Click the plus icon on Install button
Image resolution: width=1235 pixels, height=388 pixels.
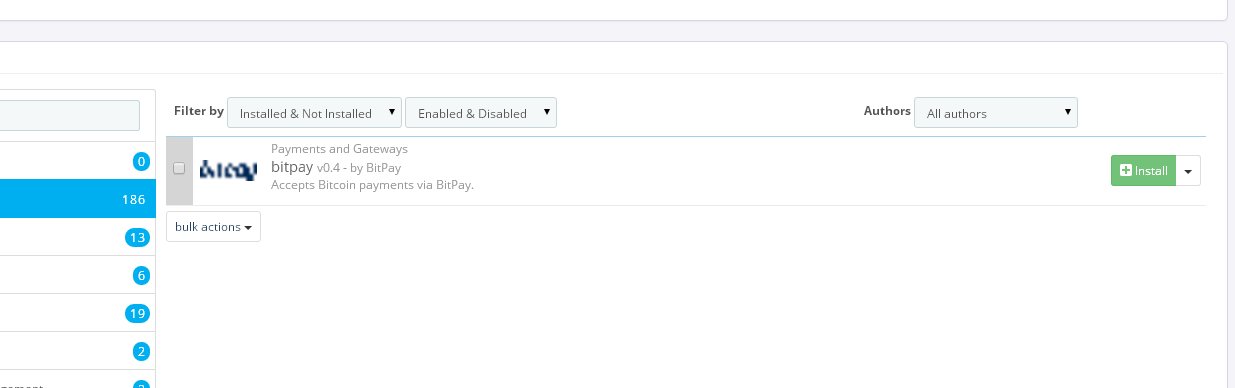coord(1126,171)
